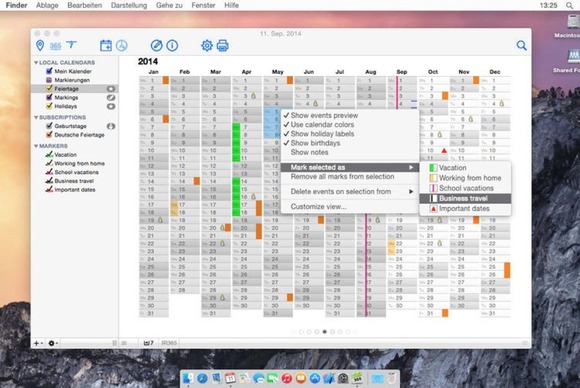Click the badge icon next to Geburtstage
This screenshot has height=388, width=580.
[111, 126]
